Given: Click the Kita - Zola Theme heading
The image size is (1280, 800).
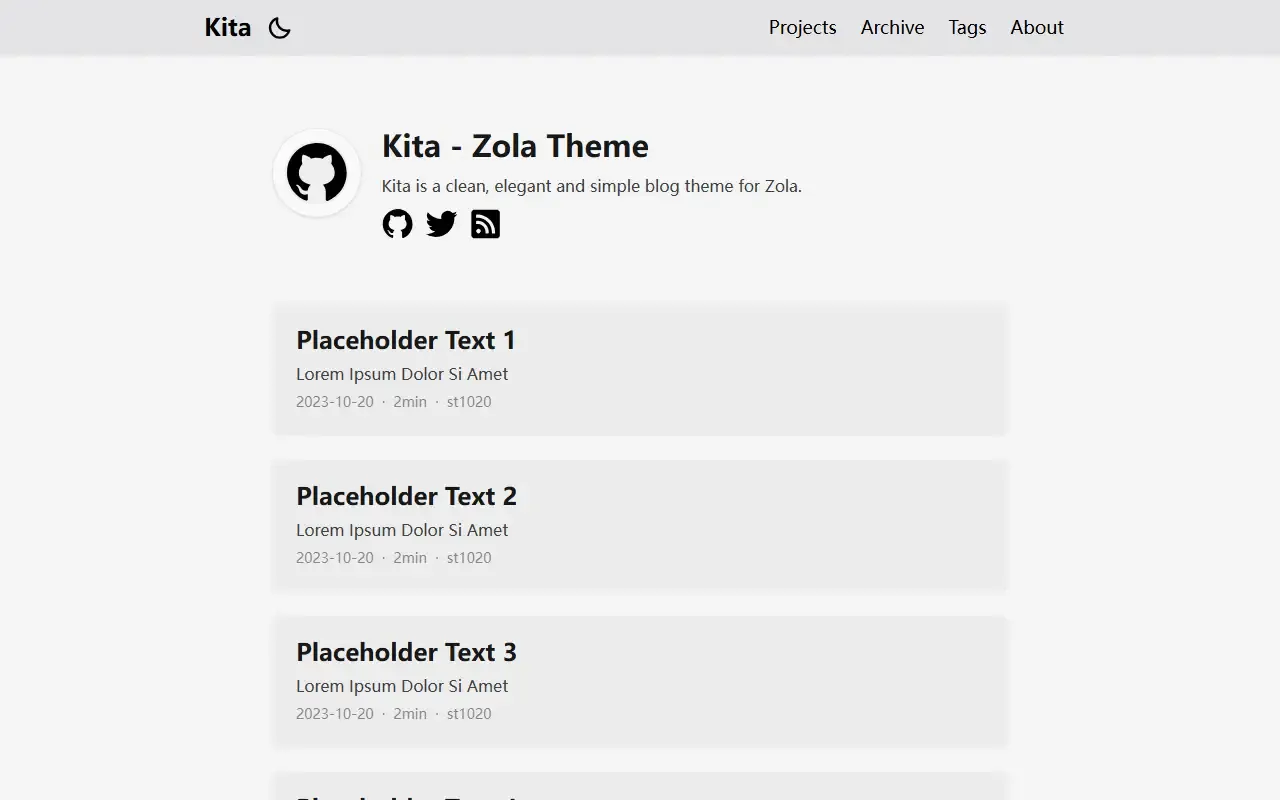Looking at the screenshot, I should tap(515, 146).
